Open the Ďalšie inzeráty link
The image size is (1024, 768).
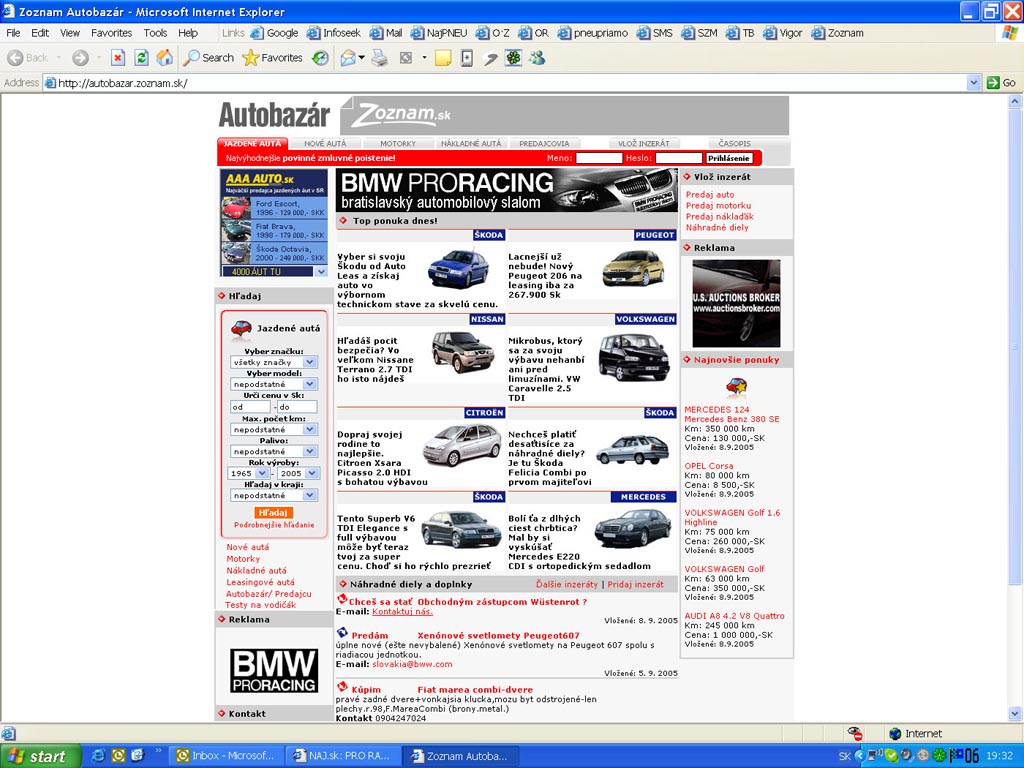click(567, 584)
